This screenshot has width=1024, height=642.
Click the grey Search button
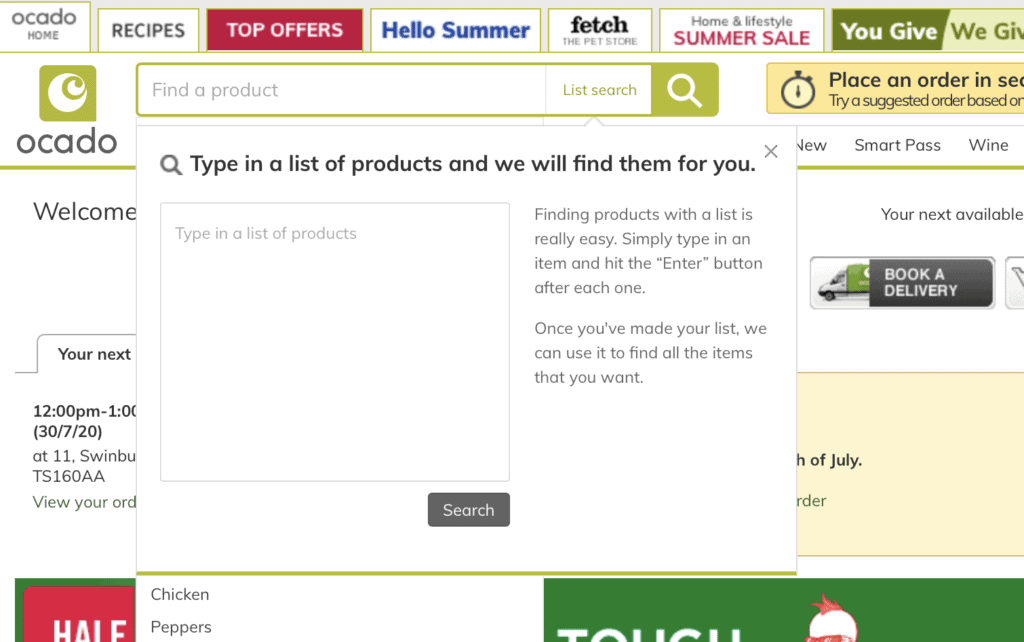click(468, 509)
